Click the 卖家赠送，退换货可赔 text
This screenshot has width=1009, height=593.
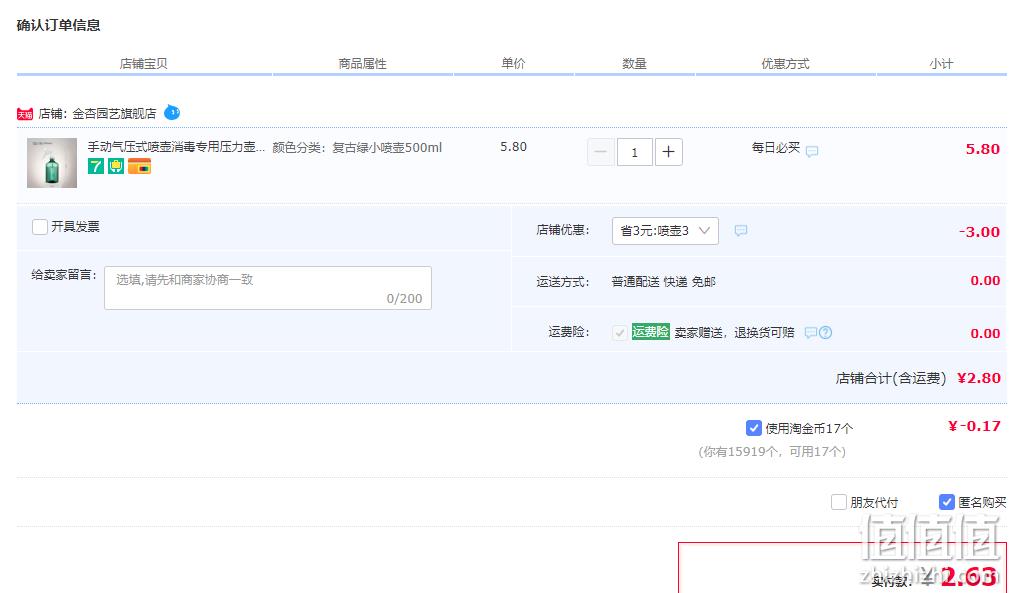click(x=734, y=333)
